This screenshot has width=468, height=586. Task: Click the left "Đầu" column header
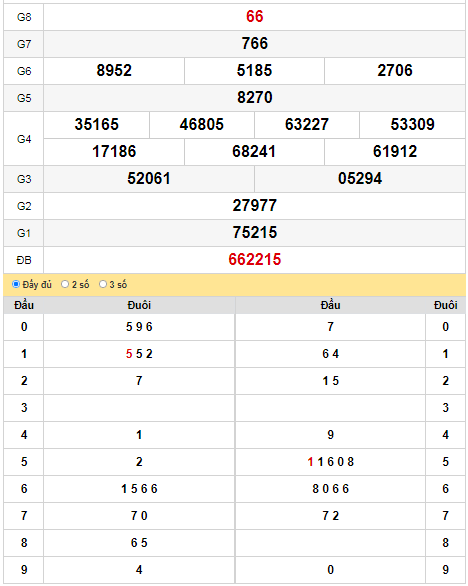point(24,305)
